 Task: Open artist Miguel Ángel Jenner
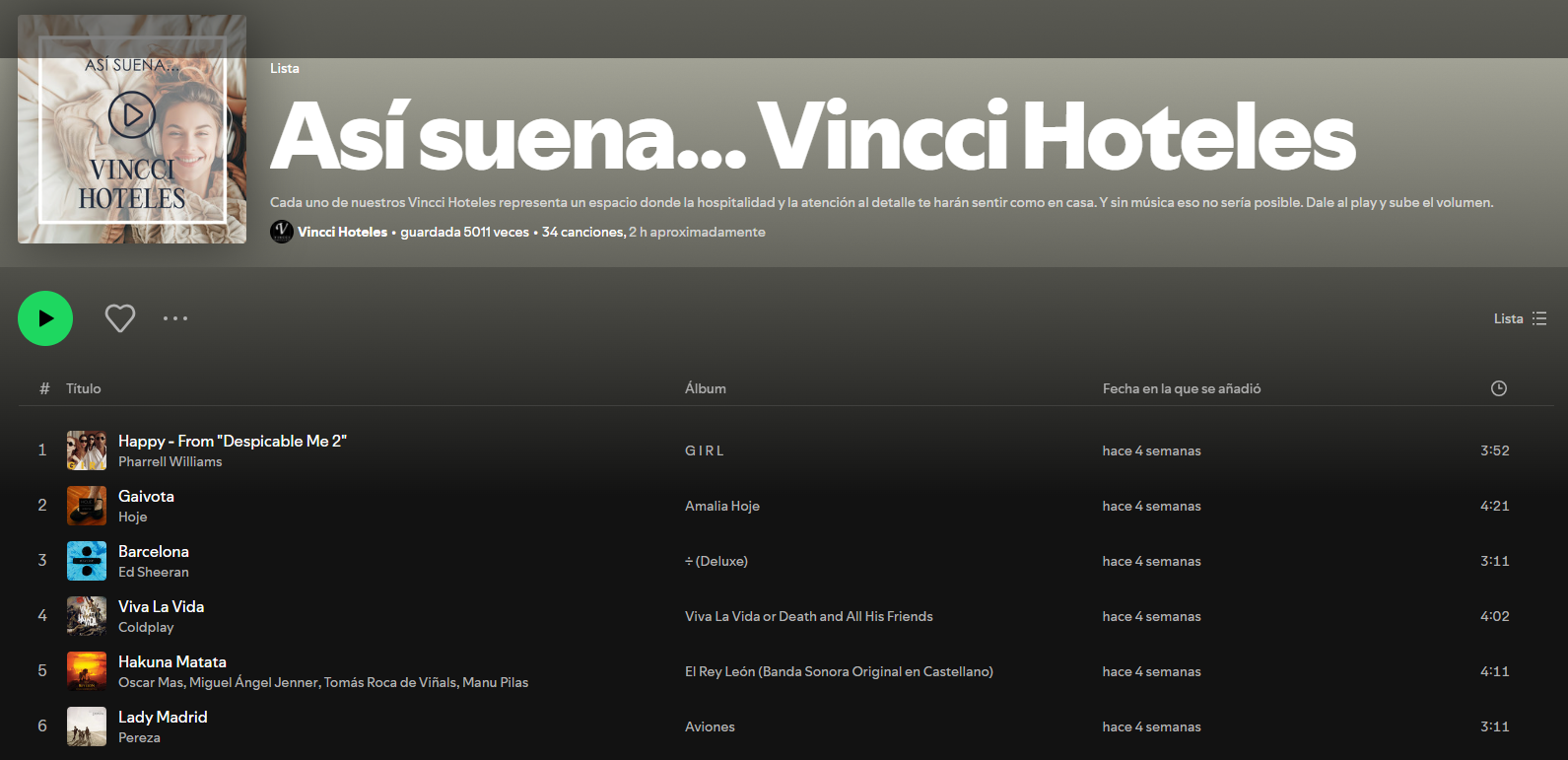pyautogui.click(x=254, y=682)
